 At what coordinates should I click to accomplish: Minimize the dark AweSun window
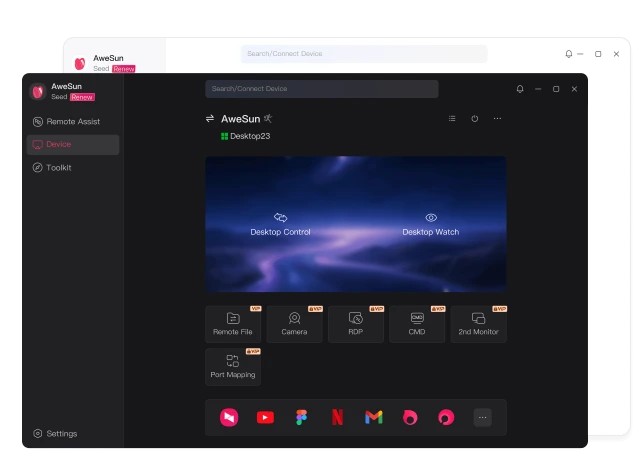[538, 89]
